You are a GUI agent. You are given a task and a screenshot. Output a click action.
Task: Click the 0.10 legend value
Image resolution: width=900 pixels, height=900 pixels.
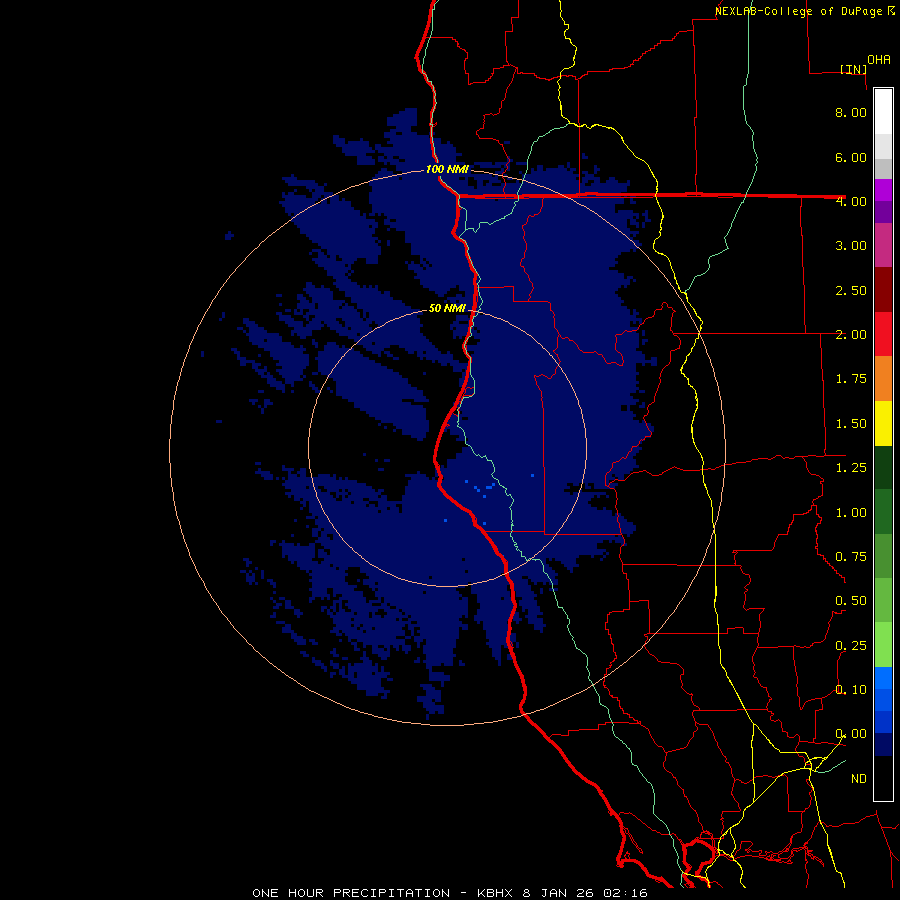[x=851, y=690]
